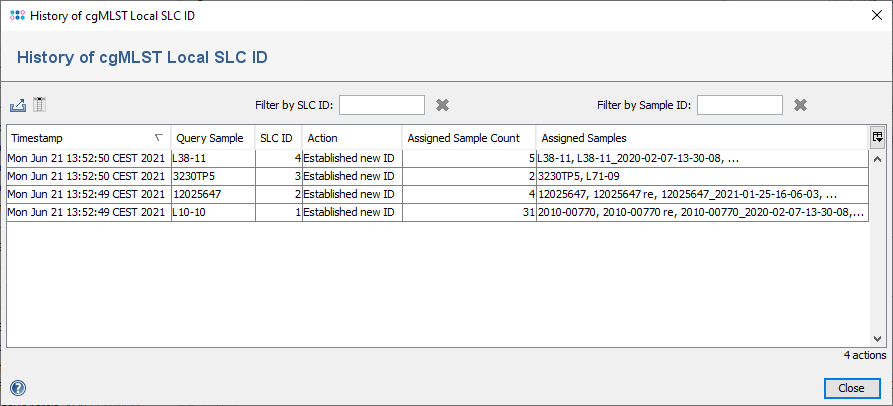Click the copy table icon

pyautogui.click(x=40, y=105)
